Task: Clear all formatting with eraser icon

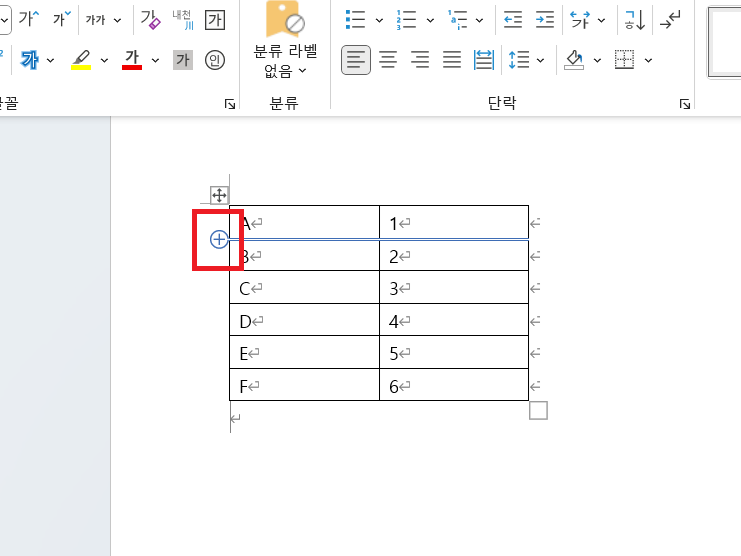Action: coord(150,19)
